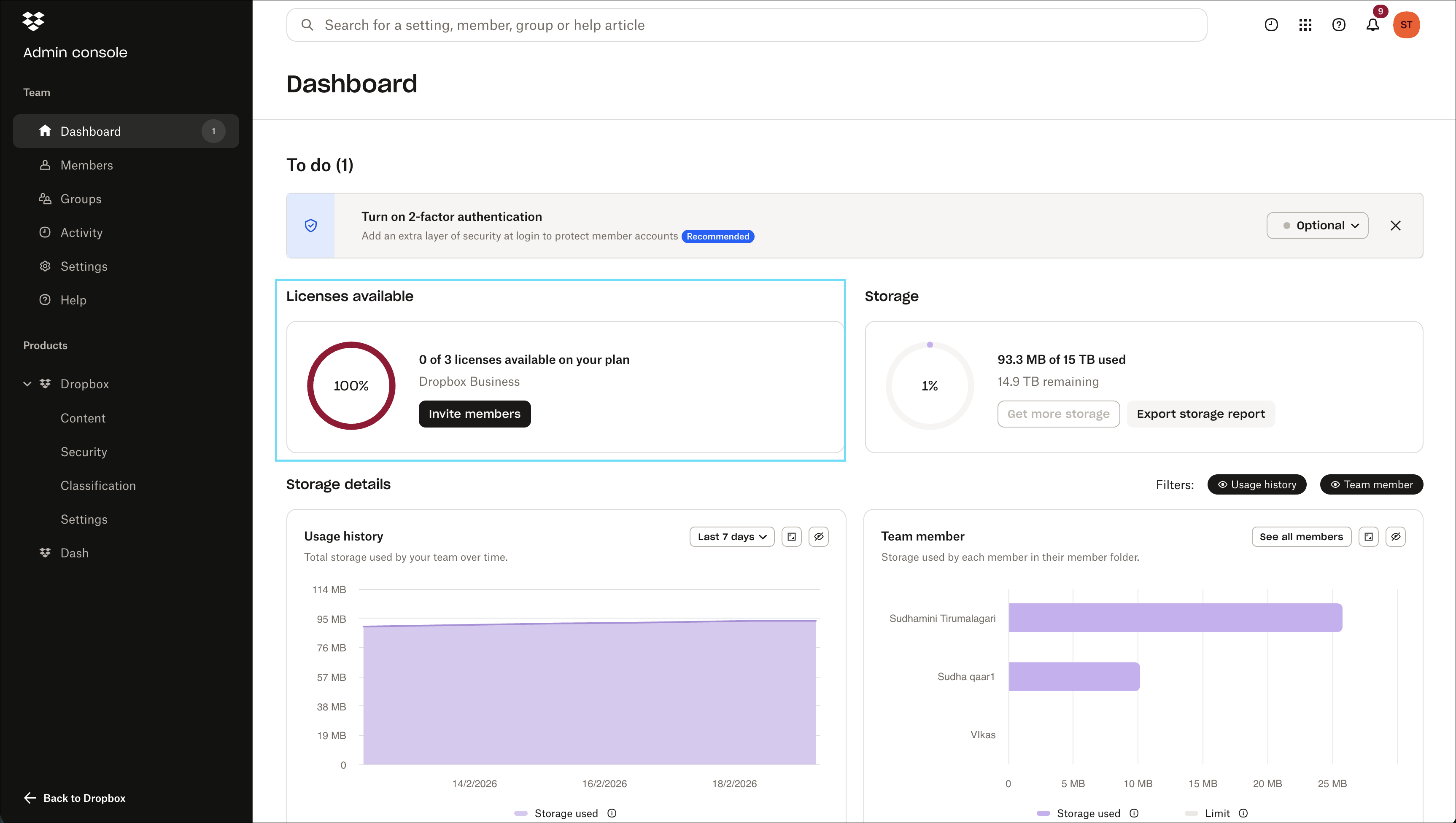This screenshot has width=1456, height=823.
Task: Open the app grid launcher icon
Action: 1305,25
